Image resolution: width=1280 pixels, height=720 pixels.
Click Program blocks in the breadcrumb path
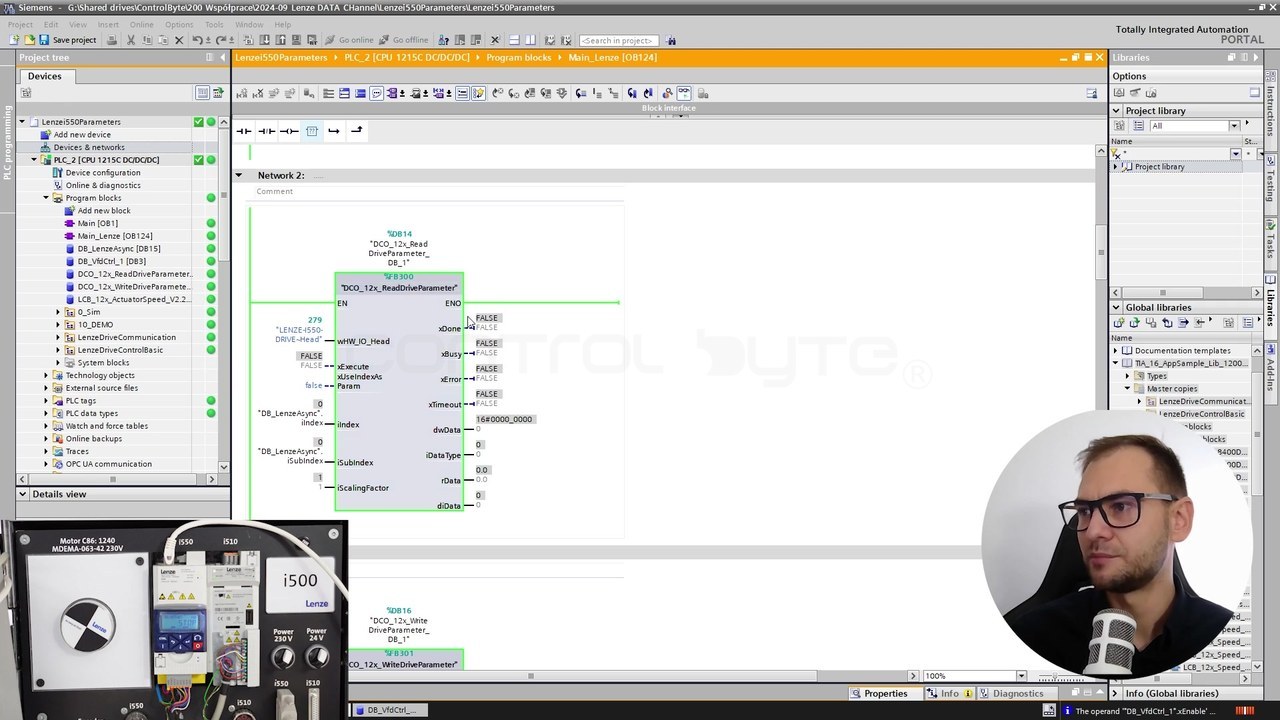click(518, 58)
